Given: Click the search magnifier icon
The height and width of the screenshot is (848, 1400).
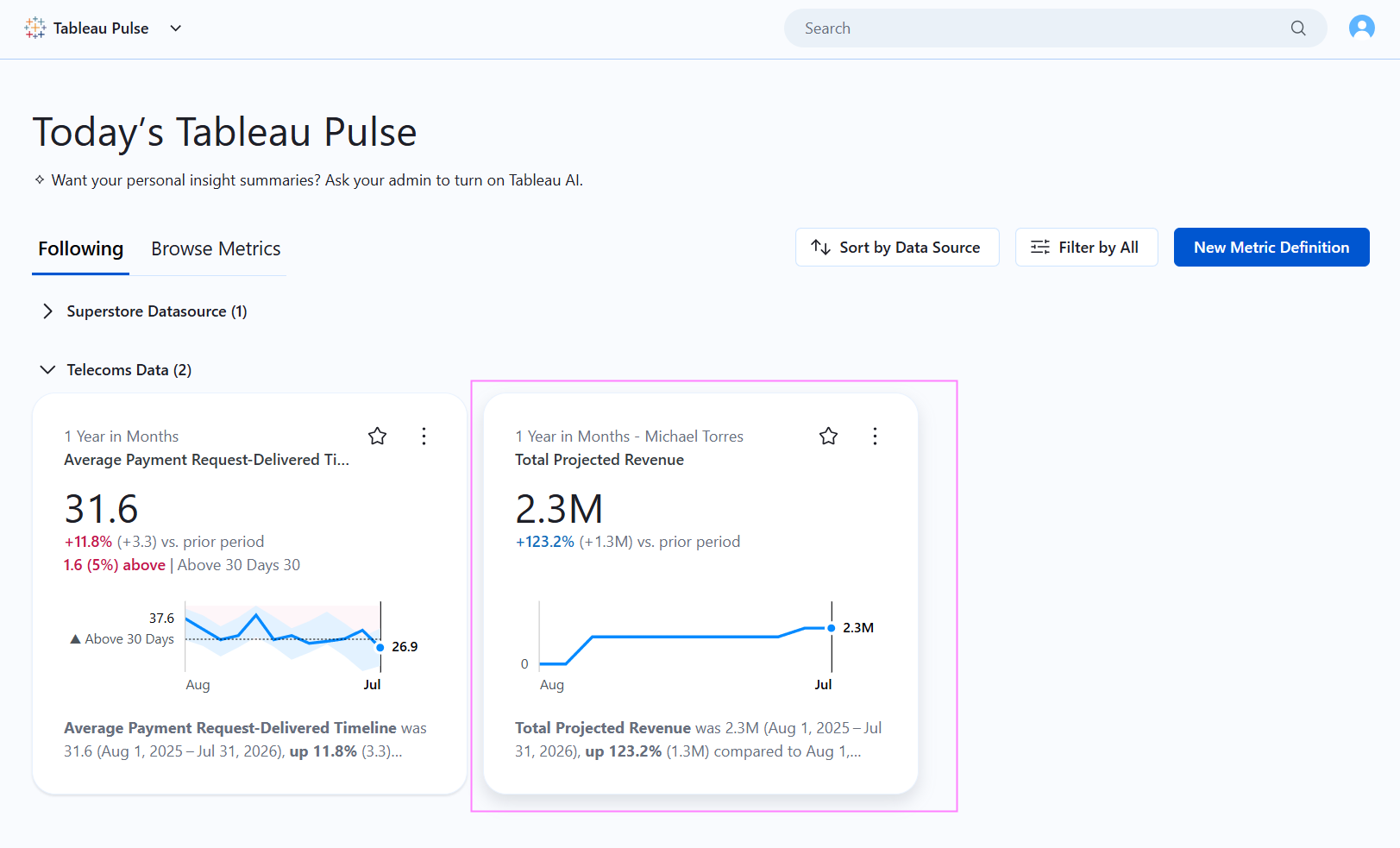Looking at the screenshot, I should click(x=1297, y=28).
